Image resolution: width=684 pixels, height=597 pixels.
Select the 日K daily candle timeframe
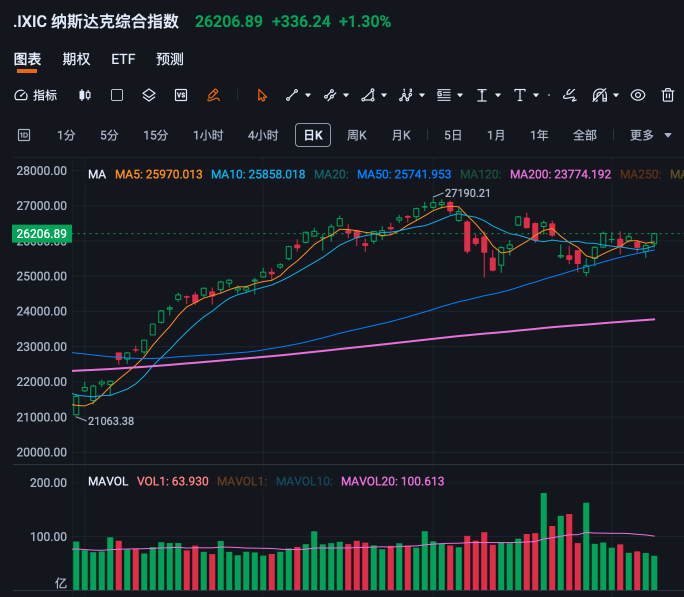tap(313, 135)
